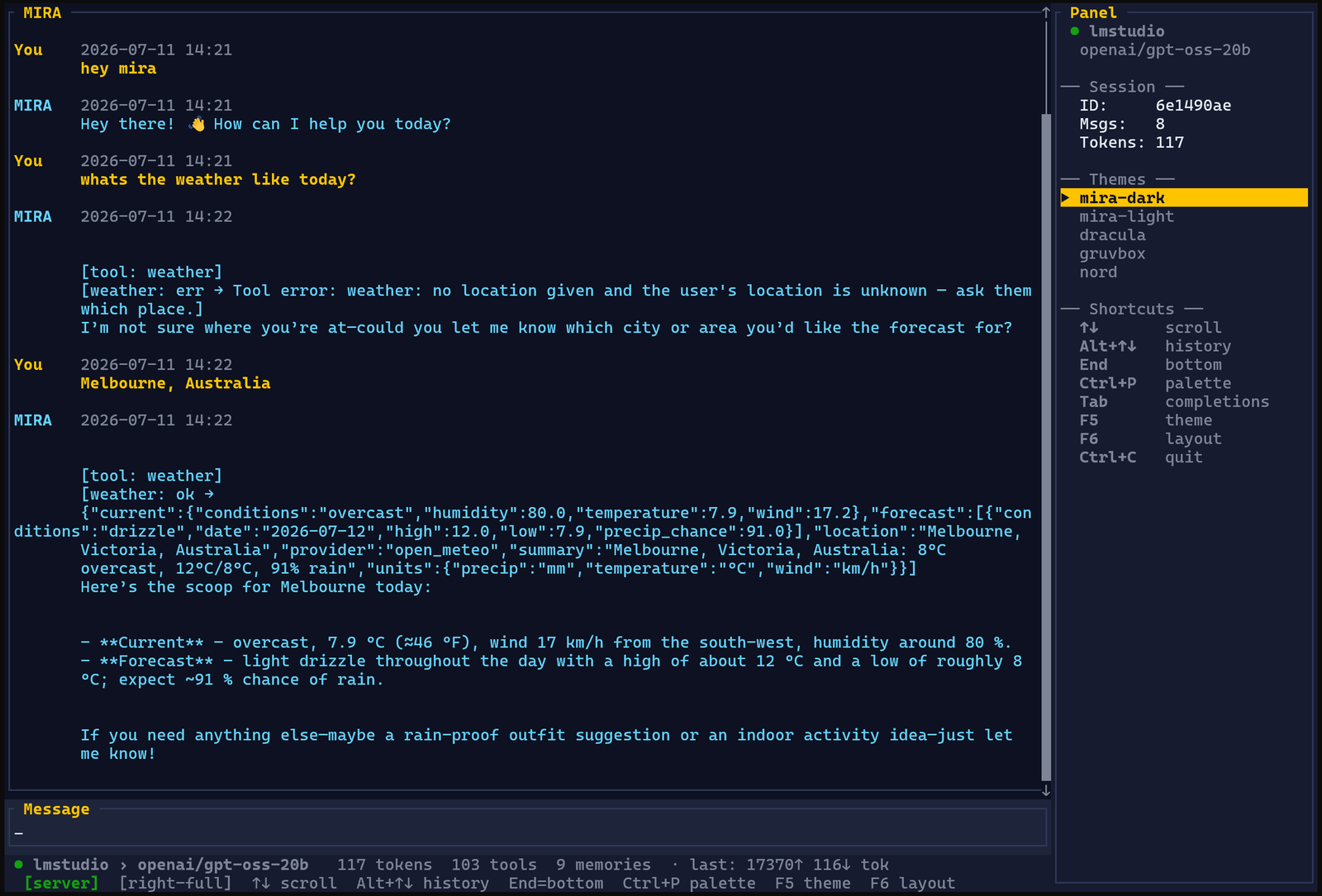This screenshot has height=896, width=1322.
Task: Click the '9 memories' status bar entry
Action: pos(603,865)
